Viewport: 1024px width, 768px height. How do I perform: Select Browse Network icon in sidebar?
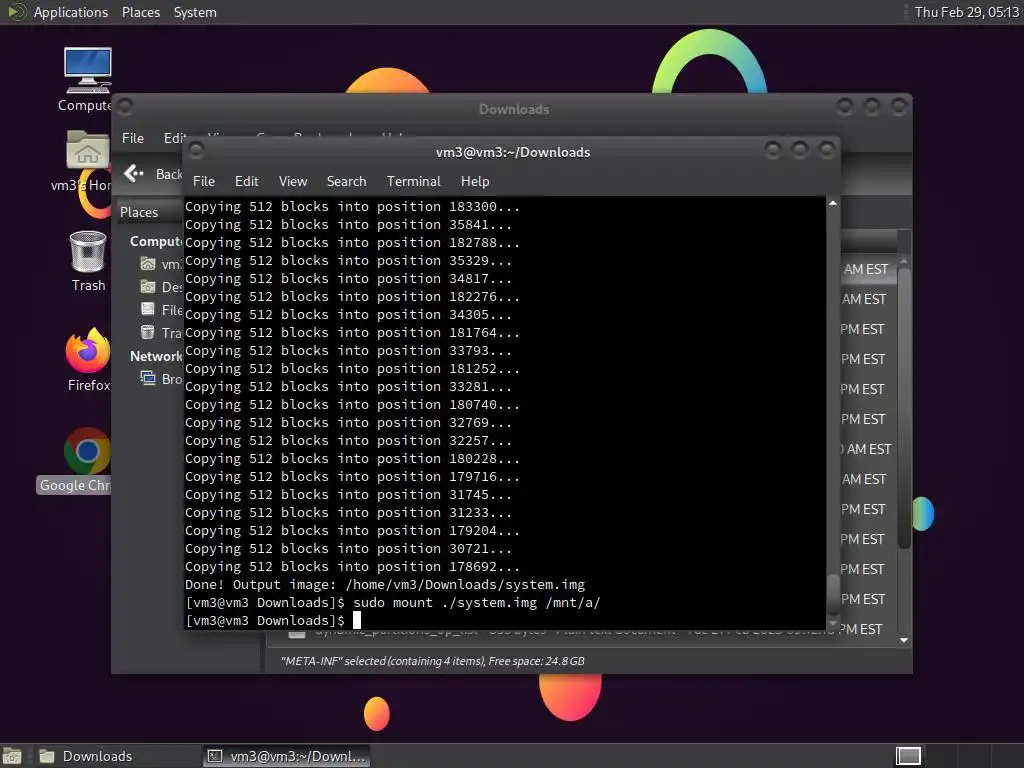[x=148, y=378]
